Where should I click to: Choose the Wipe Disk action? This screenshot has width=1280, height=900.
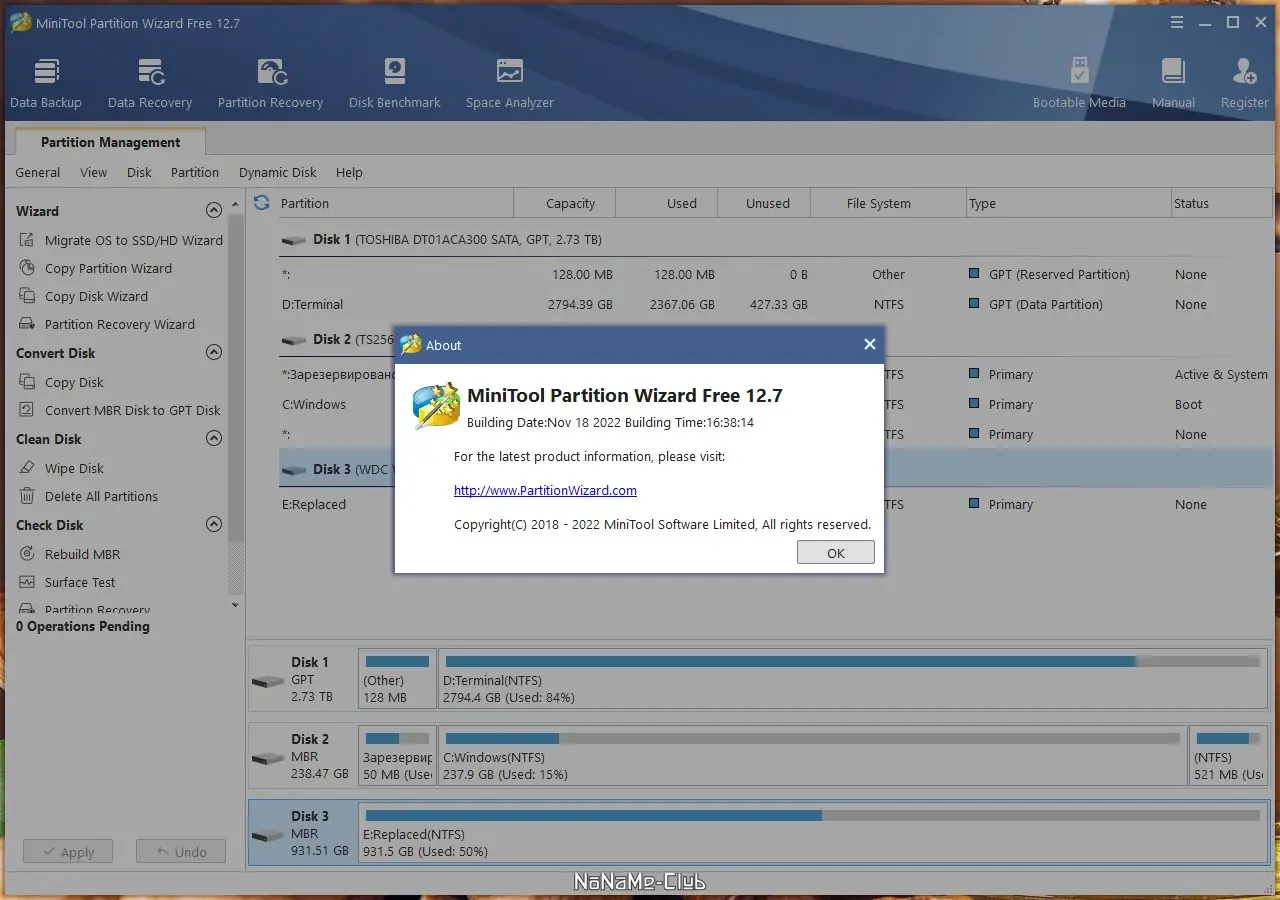tap(62, 468)
